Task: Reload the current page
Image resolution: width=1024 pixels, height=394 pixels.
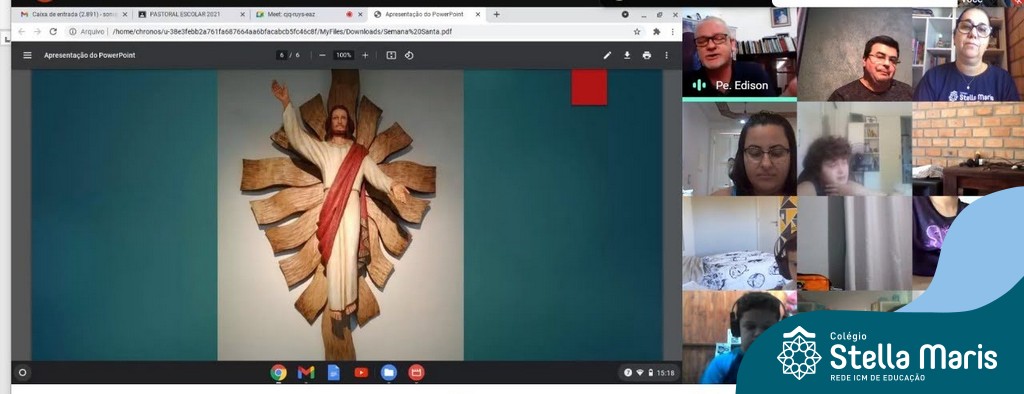Action: (x=53, y=31)
